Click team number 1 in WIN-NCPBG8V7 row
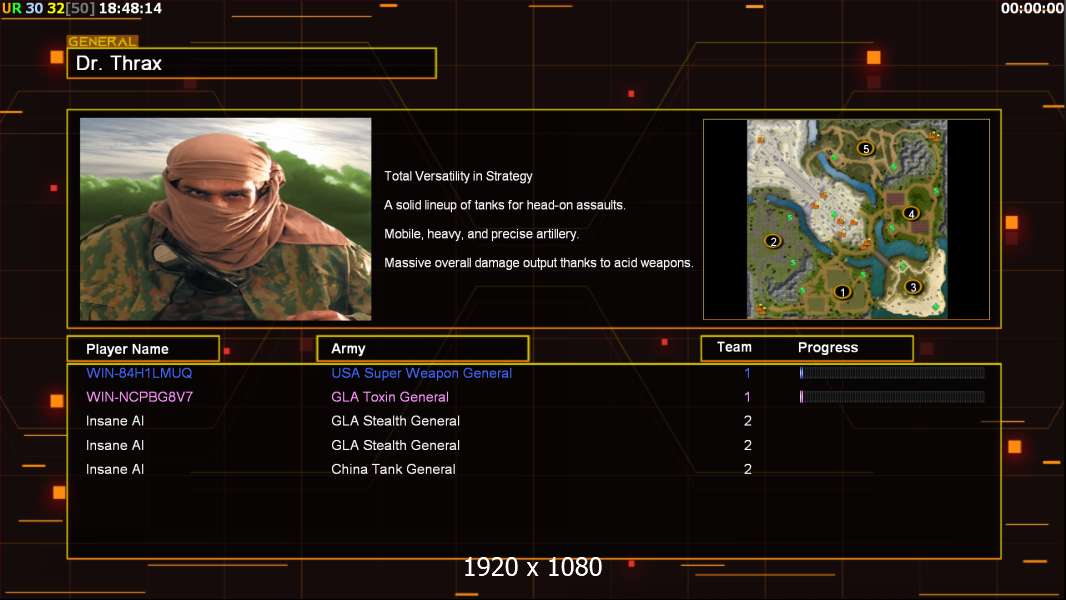 pyautogui.click(x=747, y=397)
